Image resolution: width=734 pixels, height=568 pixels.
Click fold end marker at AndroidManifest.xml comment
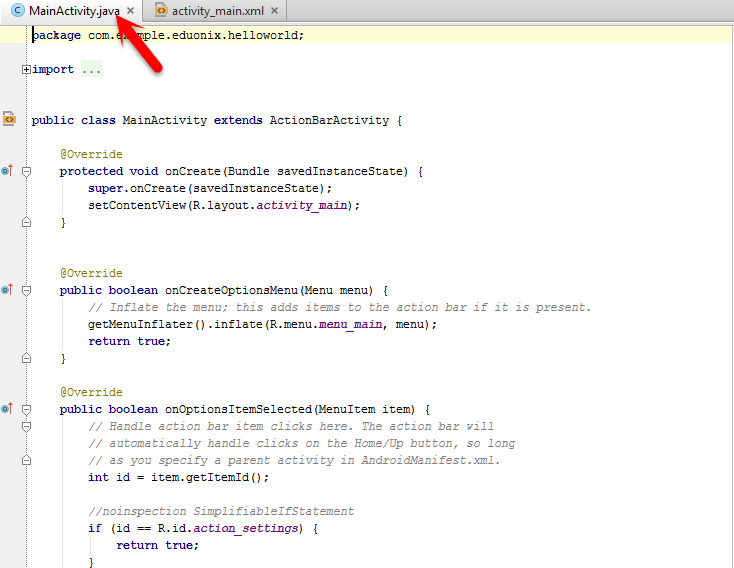pos(27,460)
